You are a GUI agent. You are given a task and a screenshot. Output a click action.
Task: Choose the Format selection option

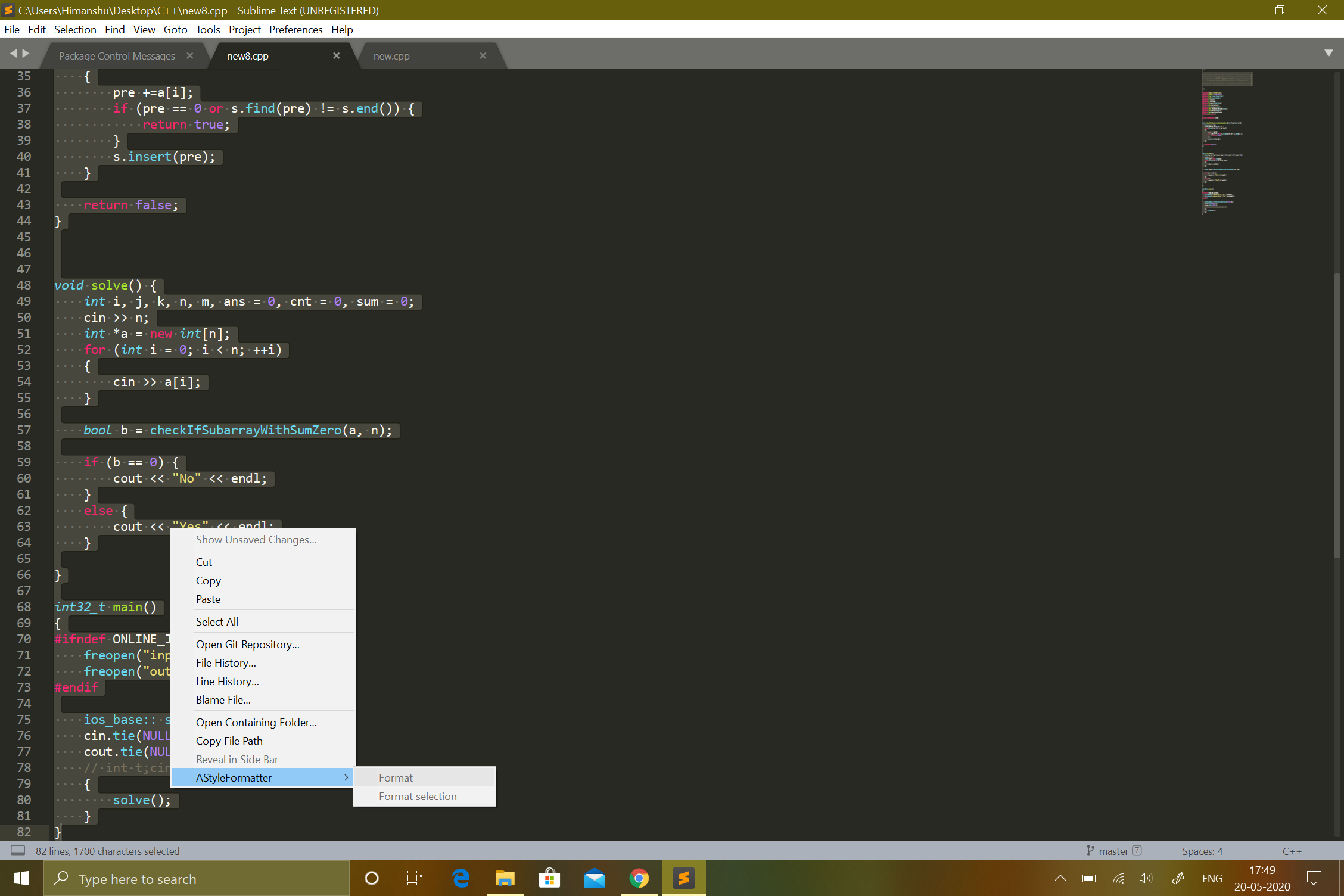click(x=418, y=796)
